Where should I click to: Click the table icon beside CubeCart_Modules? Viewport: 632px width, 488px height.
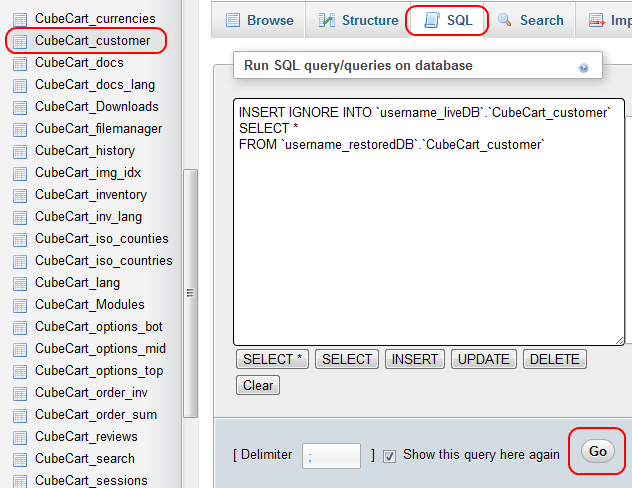click(20, 305)
